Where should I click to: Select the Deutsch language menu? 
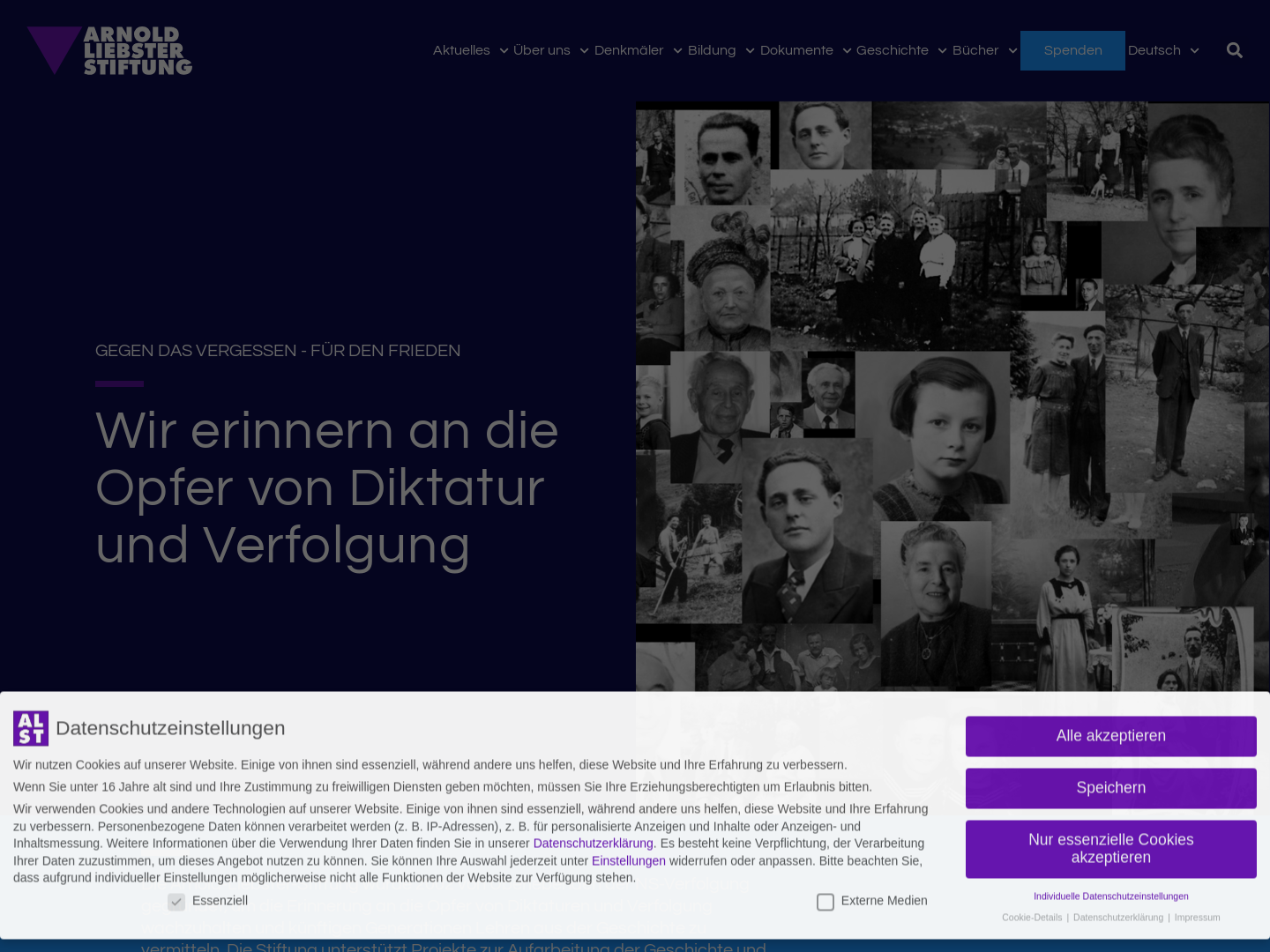[1154, 50]
